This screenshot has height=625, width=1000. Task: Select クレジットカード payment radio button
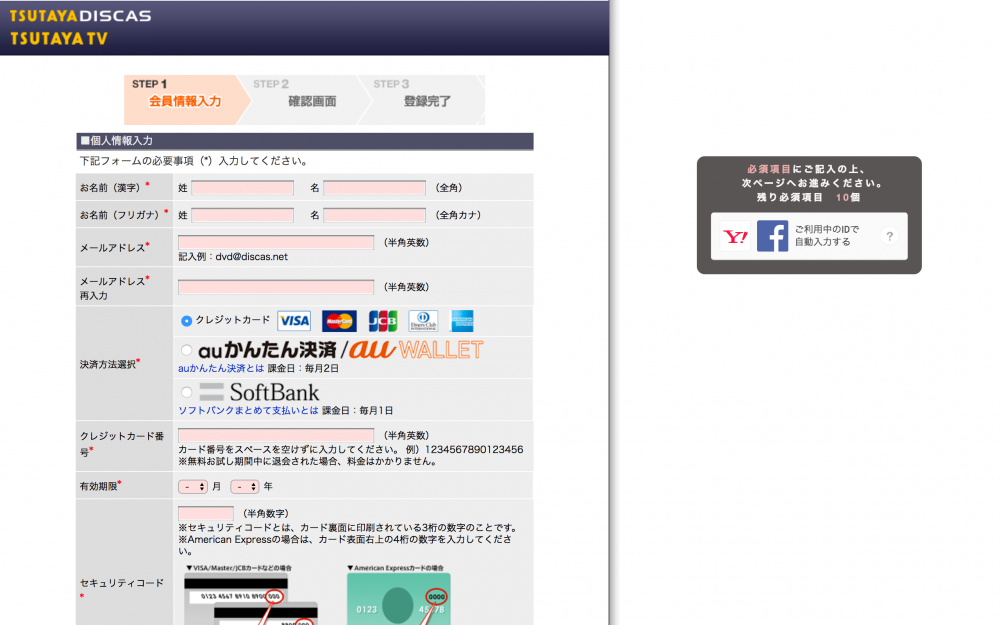(186, 321)
